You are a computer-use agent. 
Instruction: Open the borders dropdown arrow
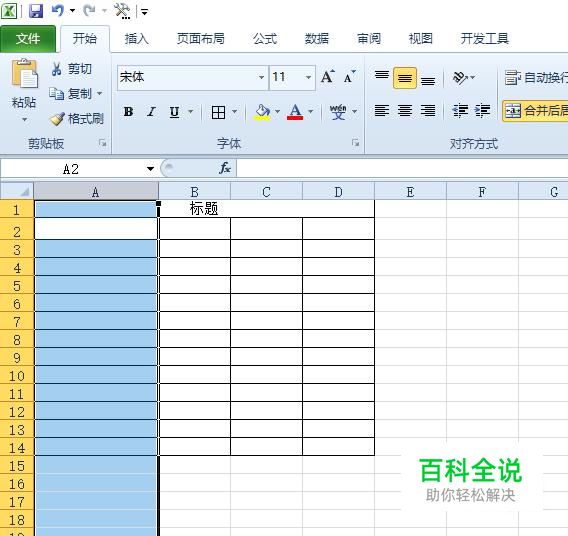(234, 112)
